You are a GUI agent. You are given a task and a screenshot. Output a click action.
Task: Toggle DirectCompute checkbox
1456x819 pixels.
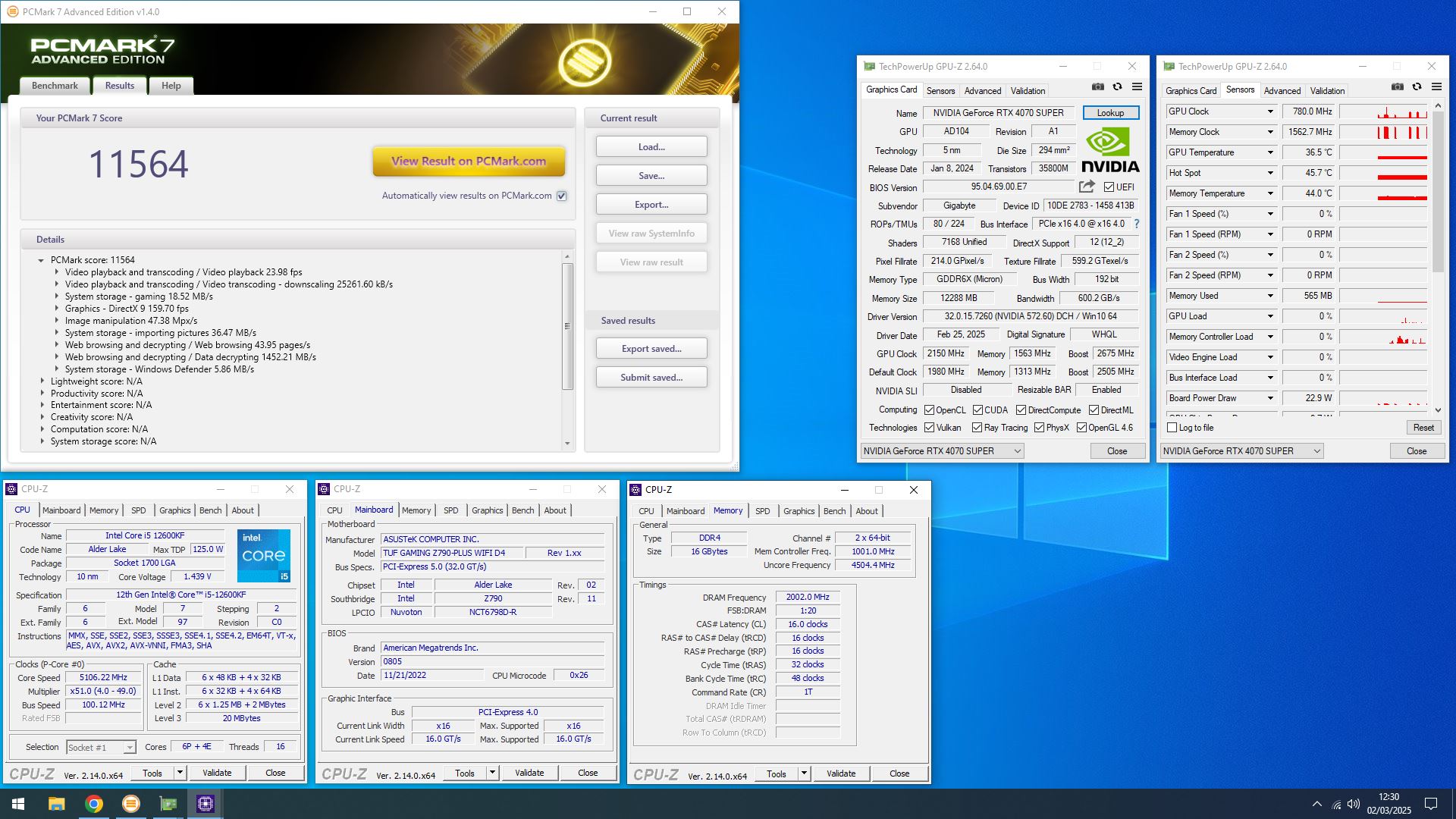[1021, 410]
